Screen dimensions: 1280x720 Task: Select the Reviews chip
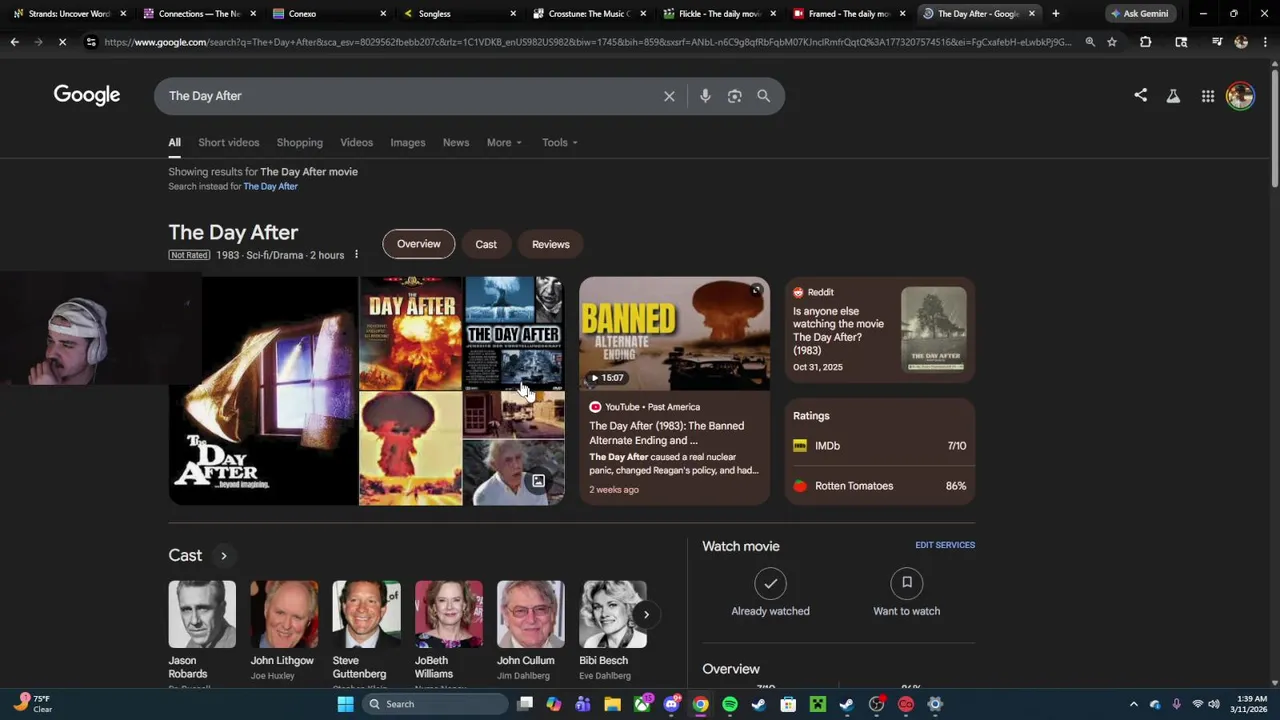pyautogui.click(x=550, y=244)
